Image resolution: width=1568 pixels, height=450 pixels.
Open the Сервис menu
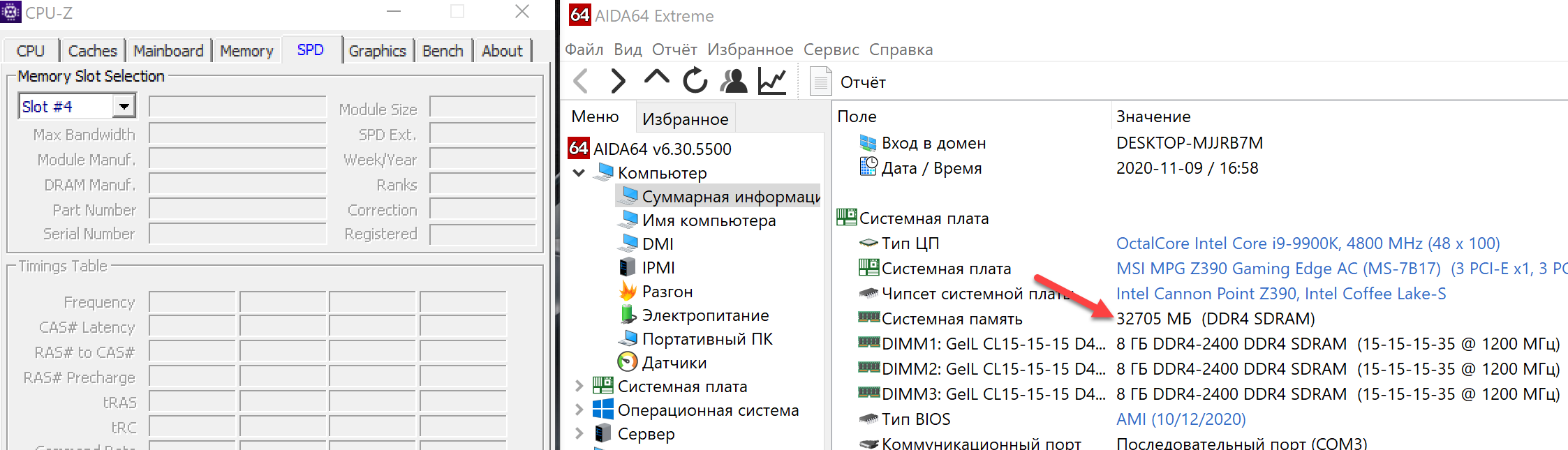[x=831, y=50]
